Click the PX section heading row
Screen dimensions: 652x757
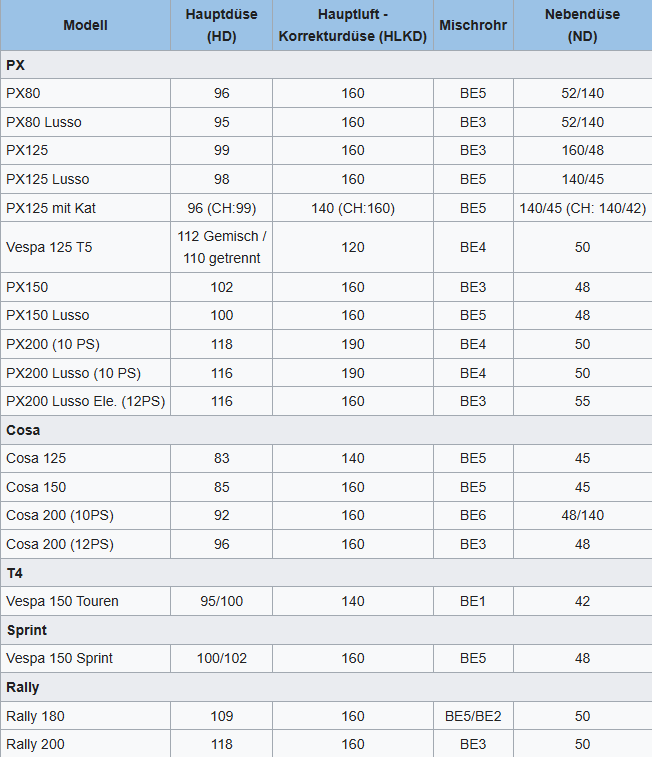coord(326,65)
